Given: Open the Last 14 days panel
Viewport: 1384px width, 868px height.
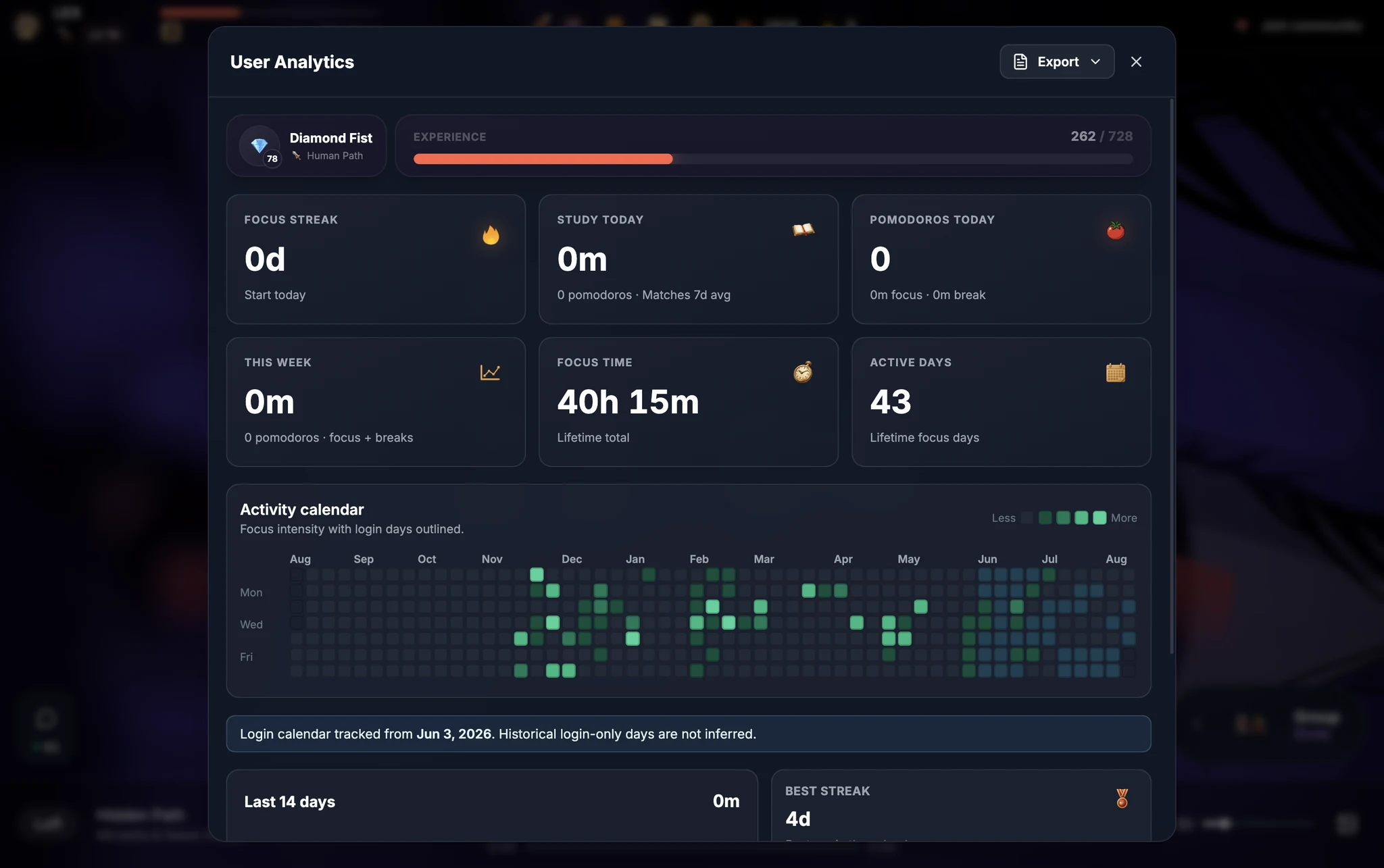Looking at the screenshot, I should pyautogui.click(x=492, y=805).
